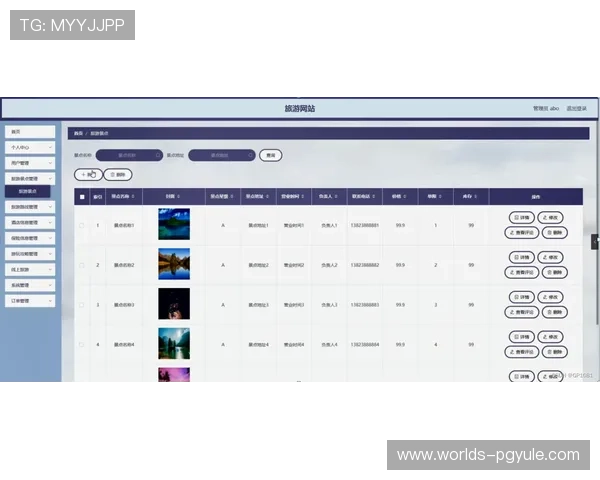Image resolution: width=600 pixels, height=480 pixels.
Task: Toggle the select-all checkbox in table header
Action: click(x=82, y=197)
